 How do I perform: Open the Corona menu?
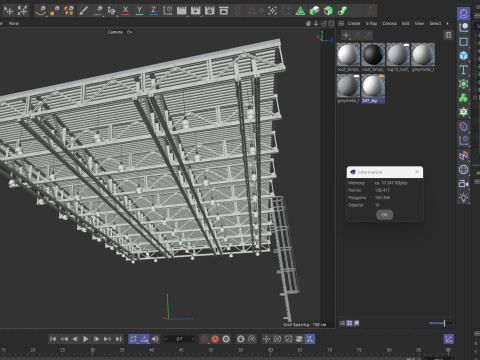point(389,23)
